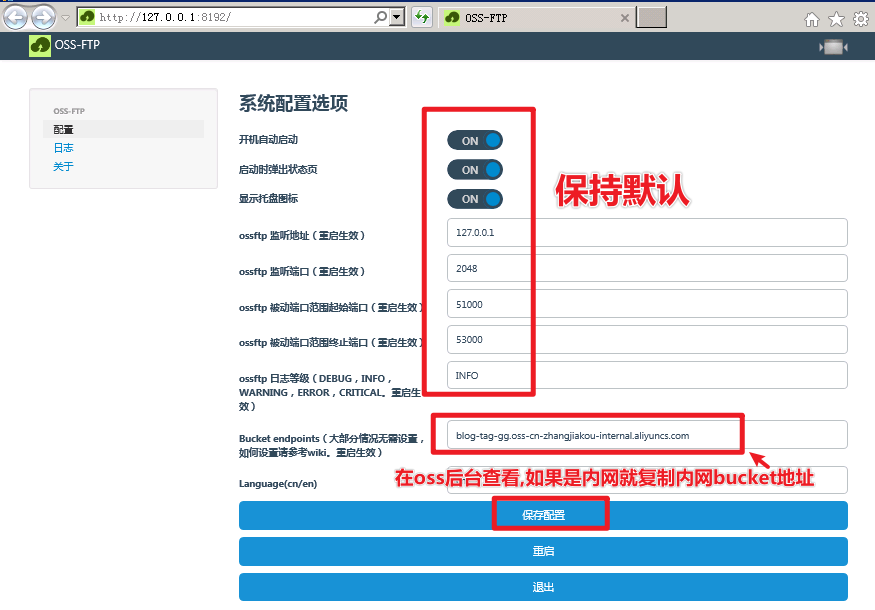Expand the address bar URL dropdown arrow
Screen dimensions: 875x610
click(397, 18)
